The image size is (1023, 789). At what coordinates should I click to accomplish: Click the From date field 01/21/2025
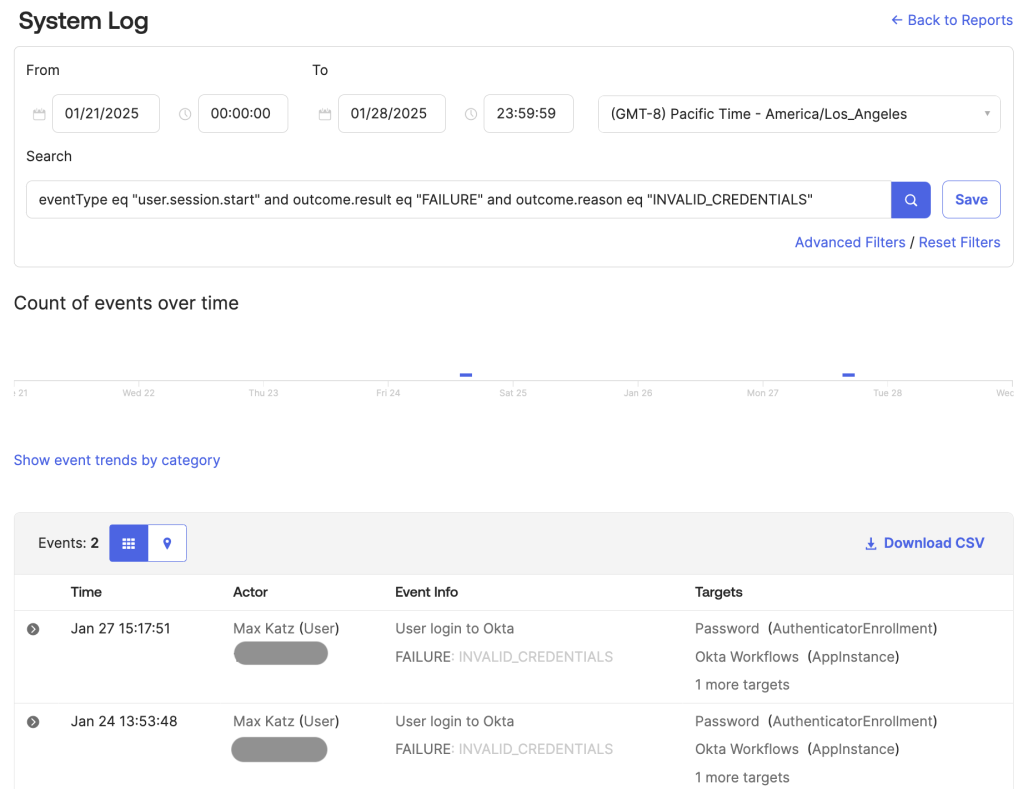105,114
